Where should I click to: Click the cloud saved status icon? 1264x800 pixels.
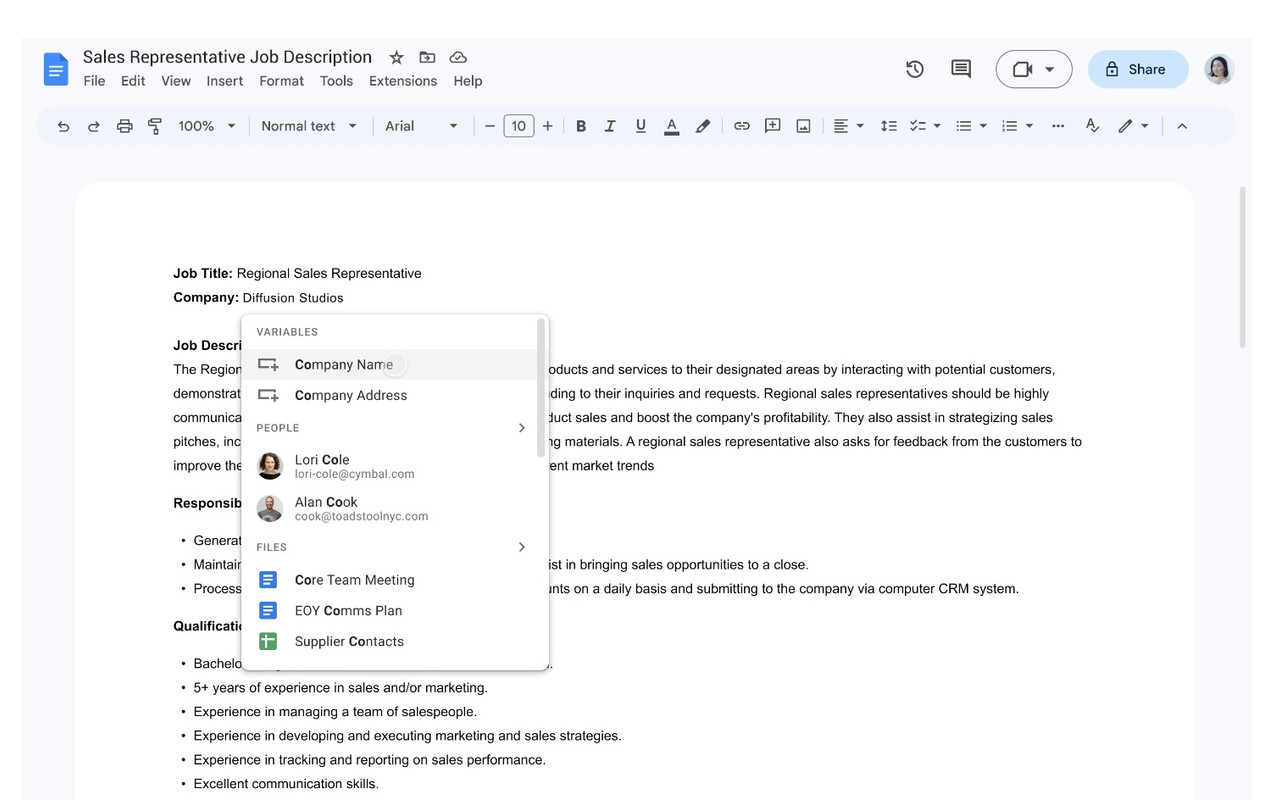pyautogui.click(x=458, y=57)
